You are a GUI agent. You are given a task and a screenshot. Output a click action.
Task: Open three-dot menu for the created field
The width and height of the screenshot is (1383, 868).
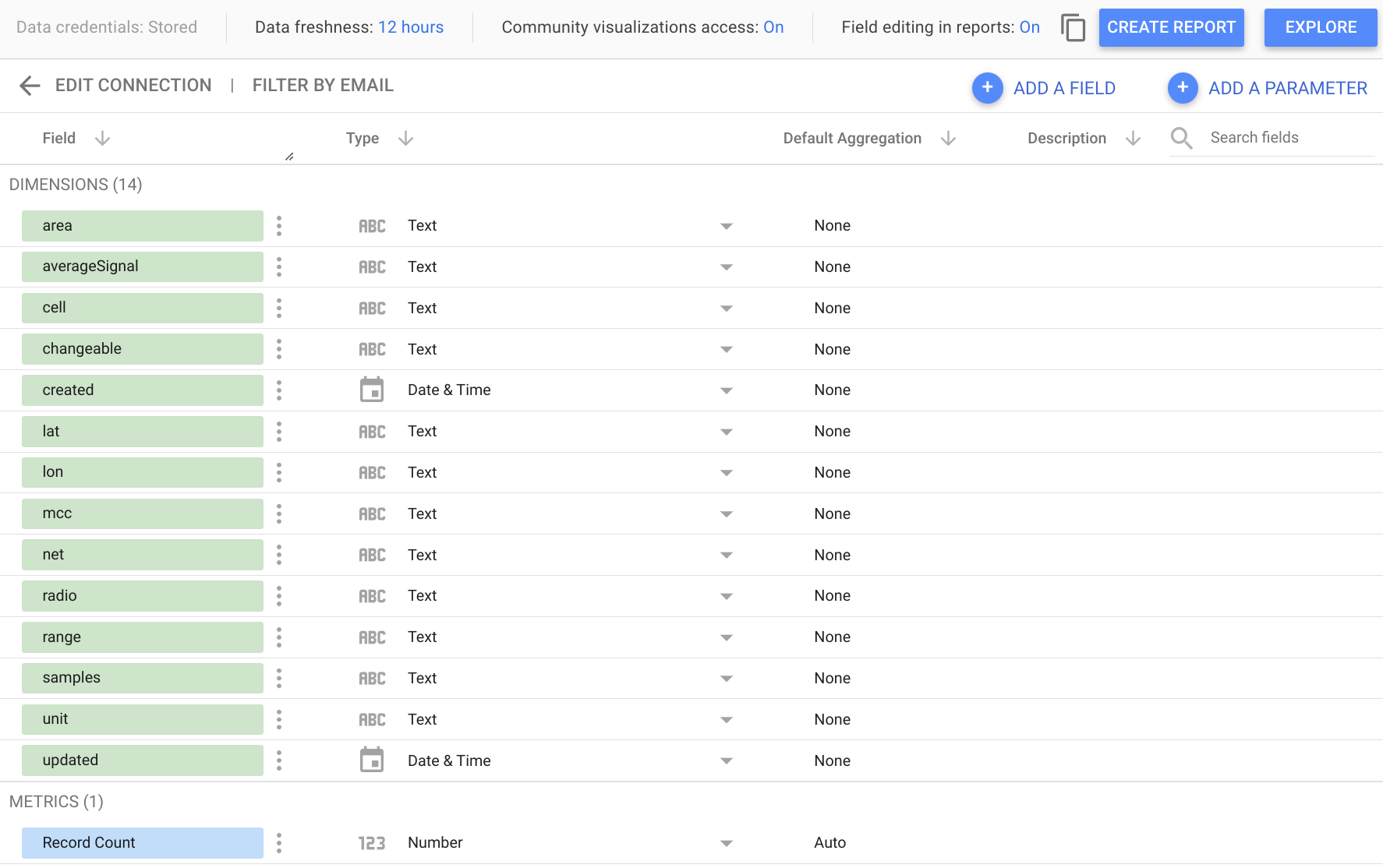(x=279, y=390)
